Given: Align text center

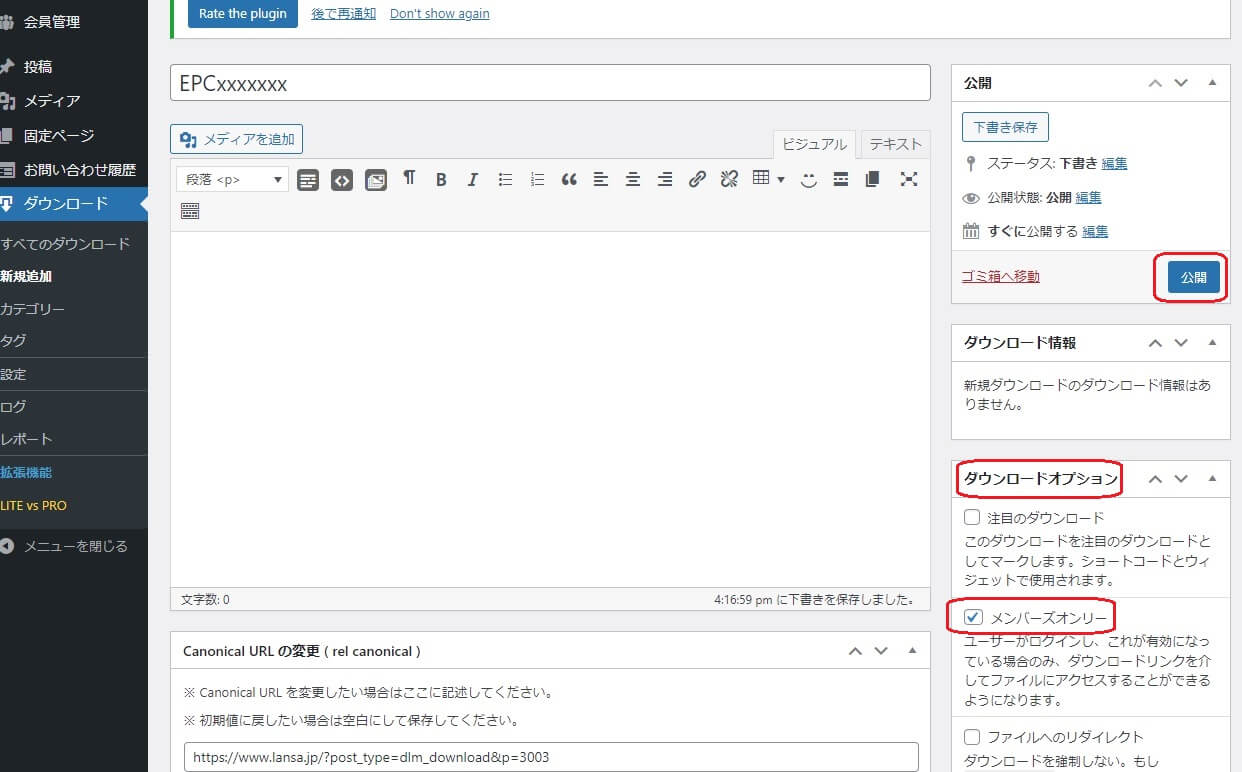Looking at the screenshot, I should tap(633, 180).
